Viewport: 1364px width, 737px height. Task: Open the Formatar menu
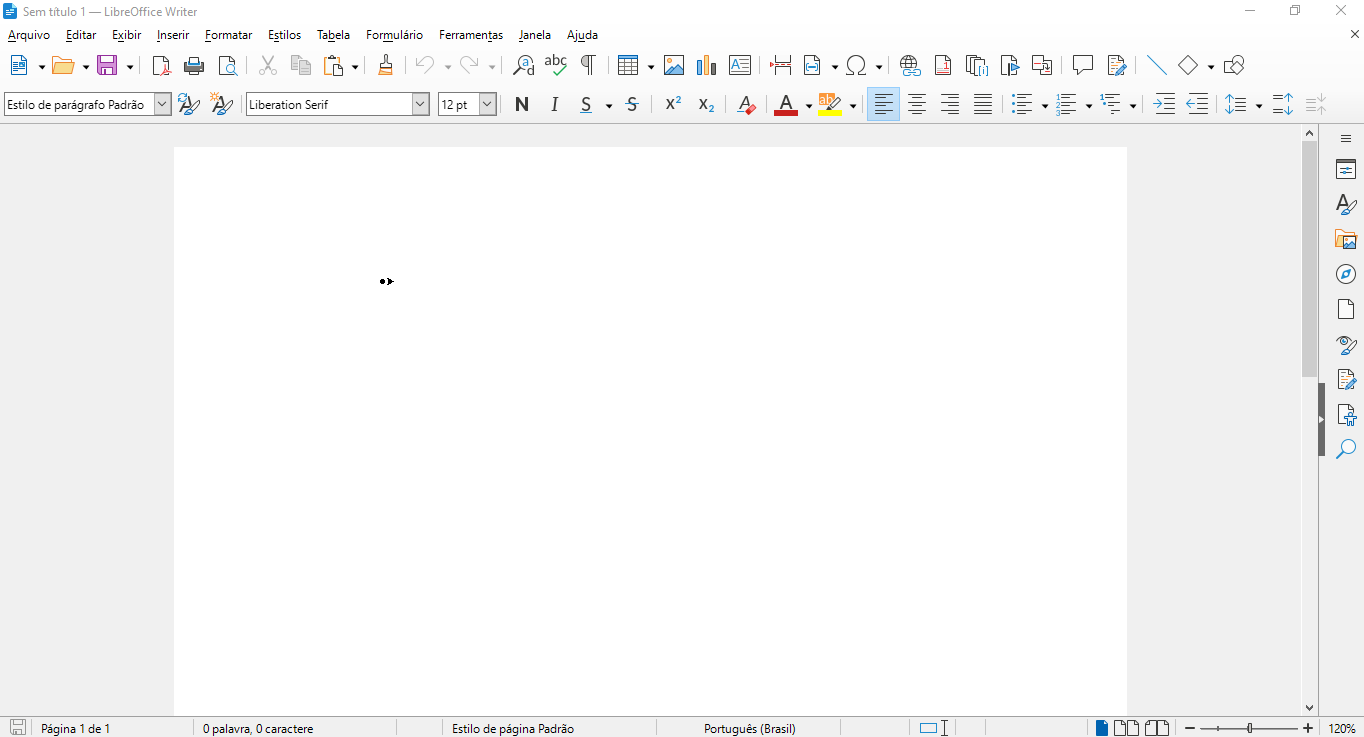coord(228,35)
